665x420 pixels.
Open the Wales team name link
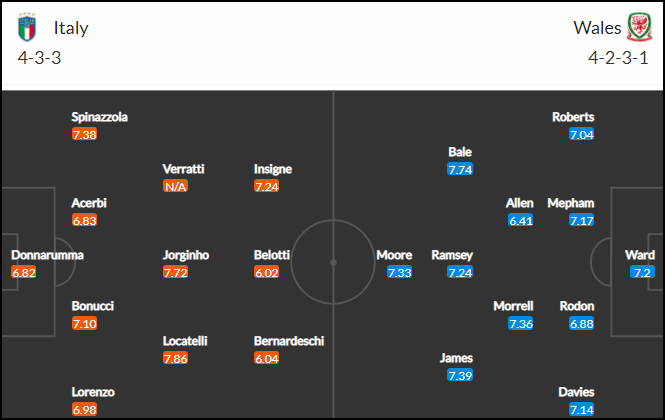point(597,28)
